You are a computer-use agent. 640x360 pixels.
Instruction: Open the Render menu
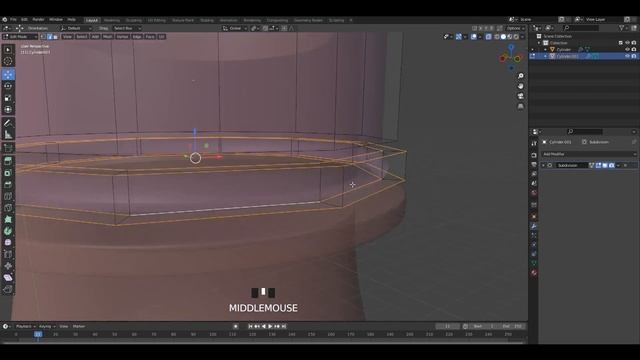pyautogui.click(x=38, y=20)
